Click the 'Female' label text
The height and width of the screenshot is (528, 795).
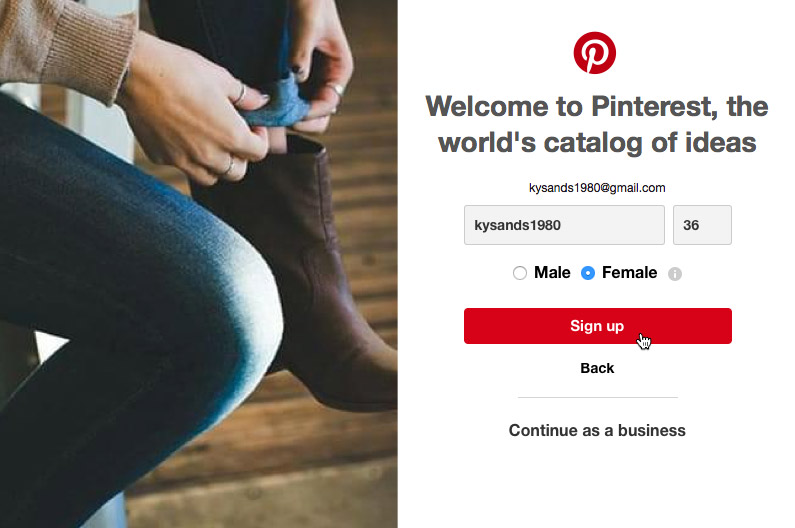pos(629,272)
